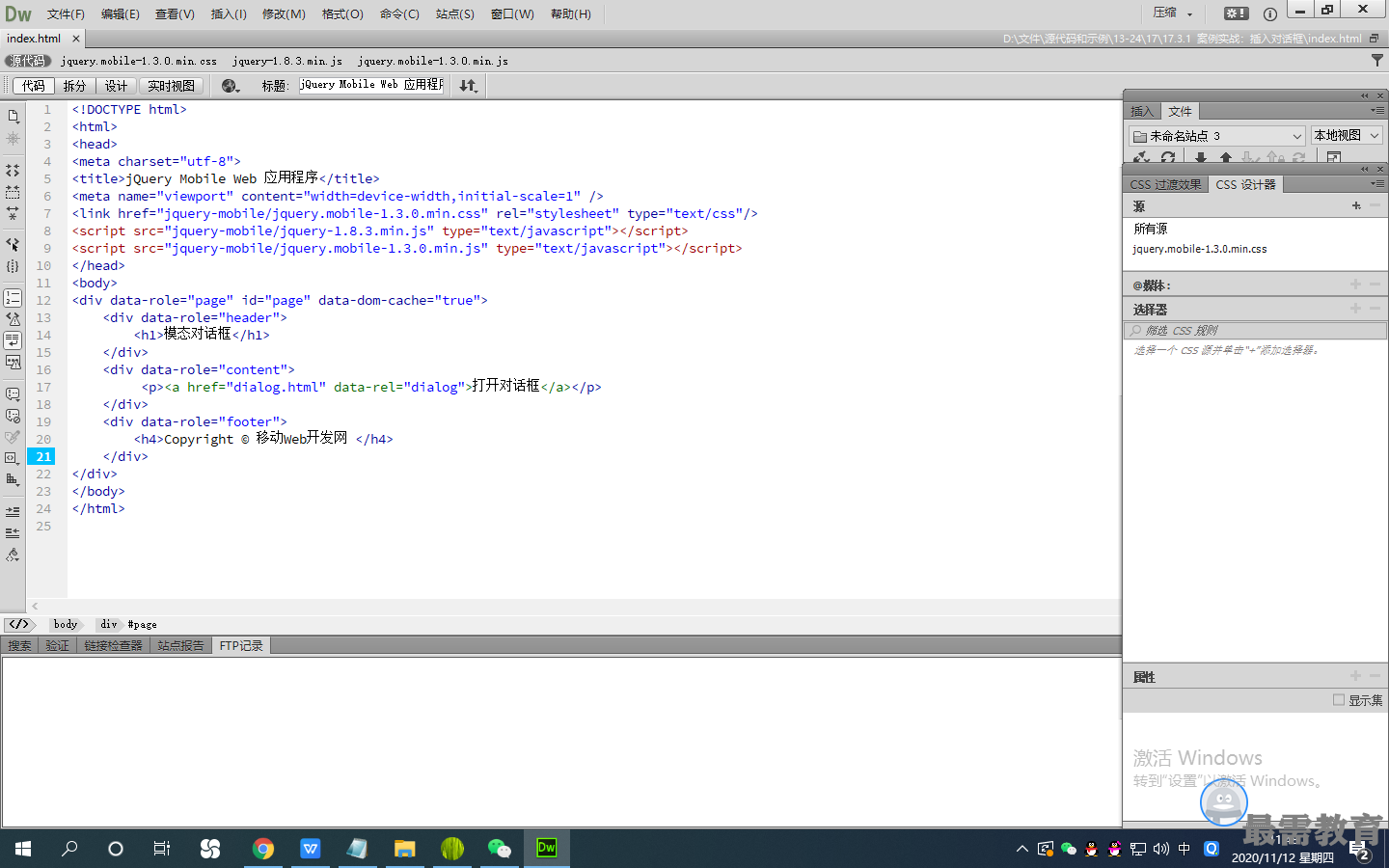The height and width of the screenshot is (868, 1389).
Task: Open the 本地视图 view dropdown
Action: 1347,136
